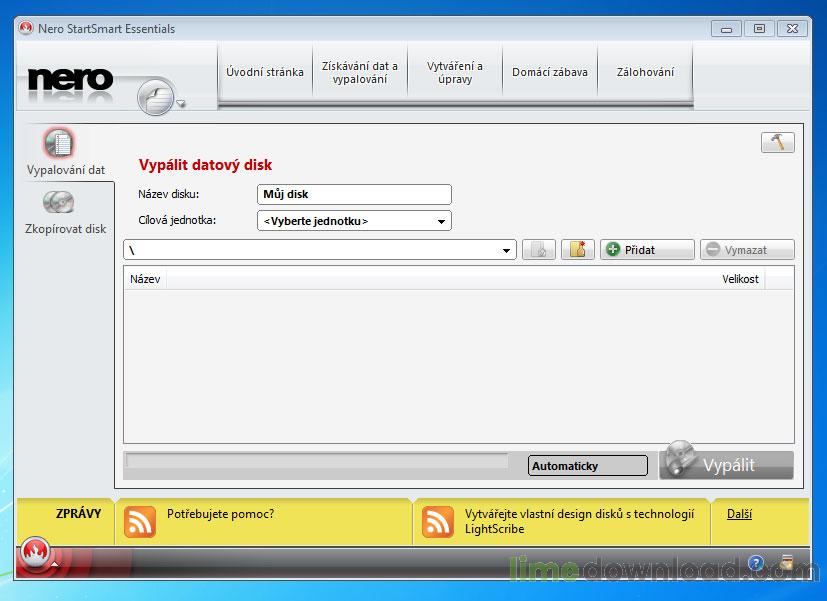Screen dimensions: 827x601
Task: Click the Název disku input field
Action: click(354, 194)
